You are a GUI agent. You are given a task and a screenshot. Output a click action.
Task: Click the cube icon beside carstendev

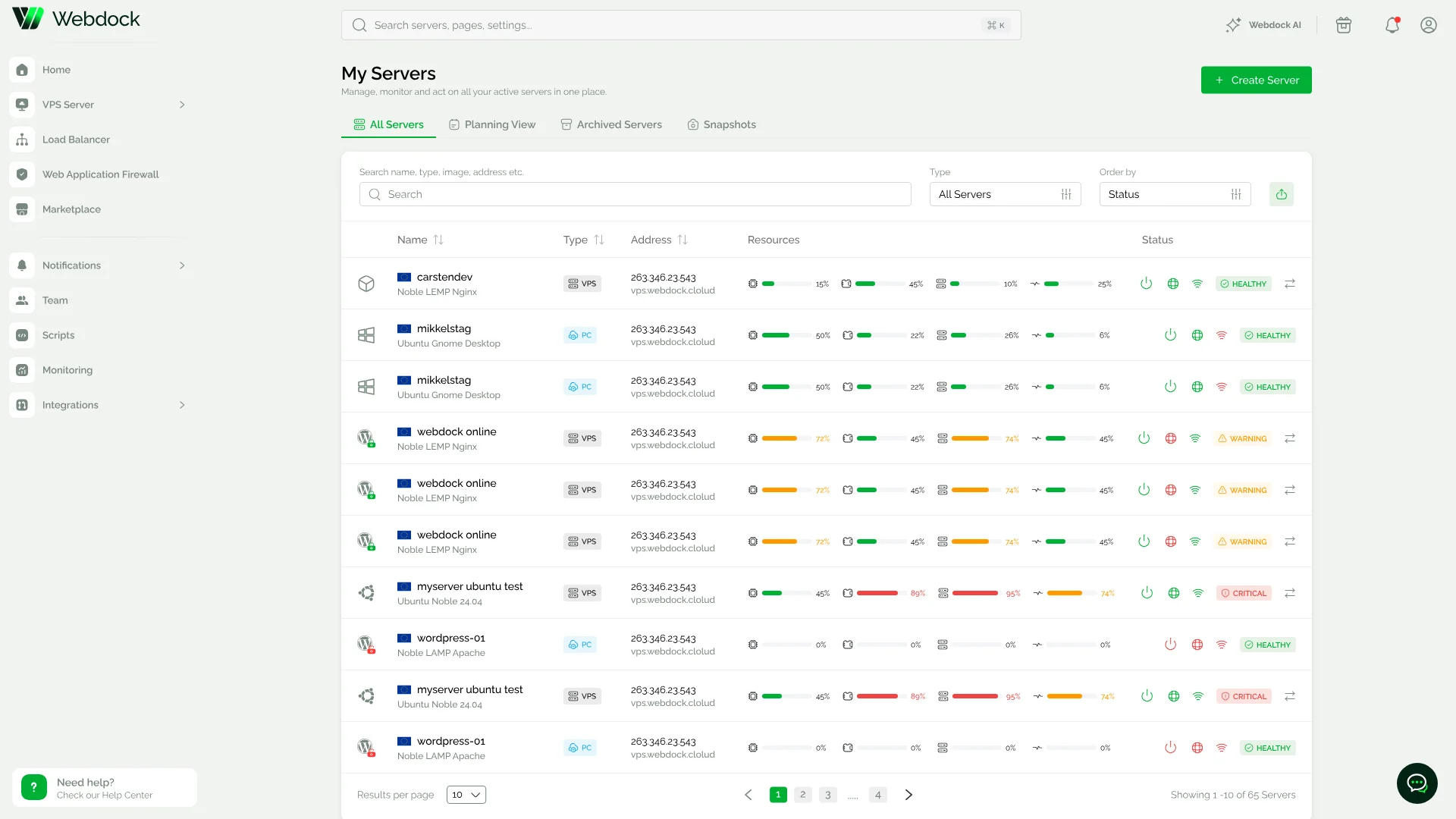coord(366,284)
